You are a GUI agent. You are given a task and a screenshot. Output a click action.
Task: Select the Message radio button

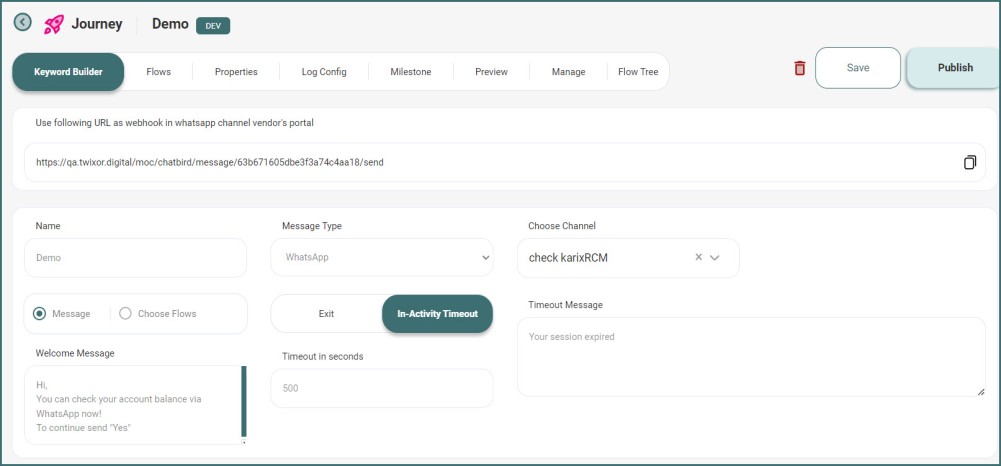coord(40,314)
